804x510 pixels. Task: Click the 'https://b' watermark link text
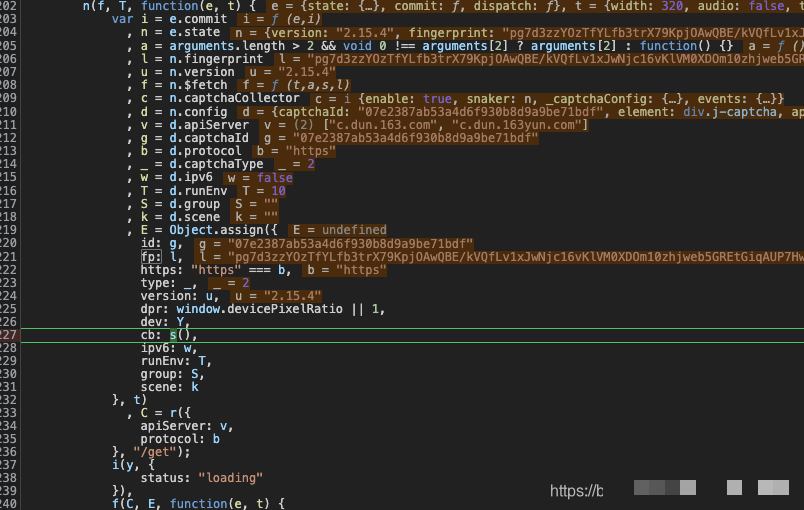click(576, 491)
